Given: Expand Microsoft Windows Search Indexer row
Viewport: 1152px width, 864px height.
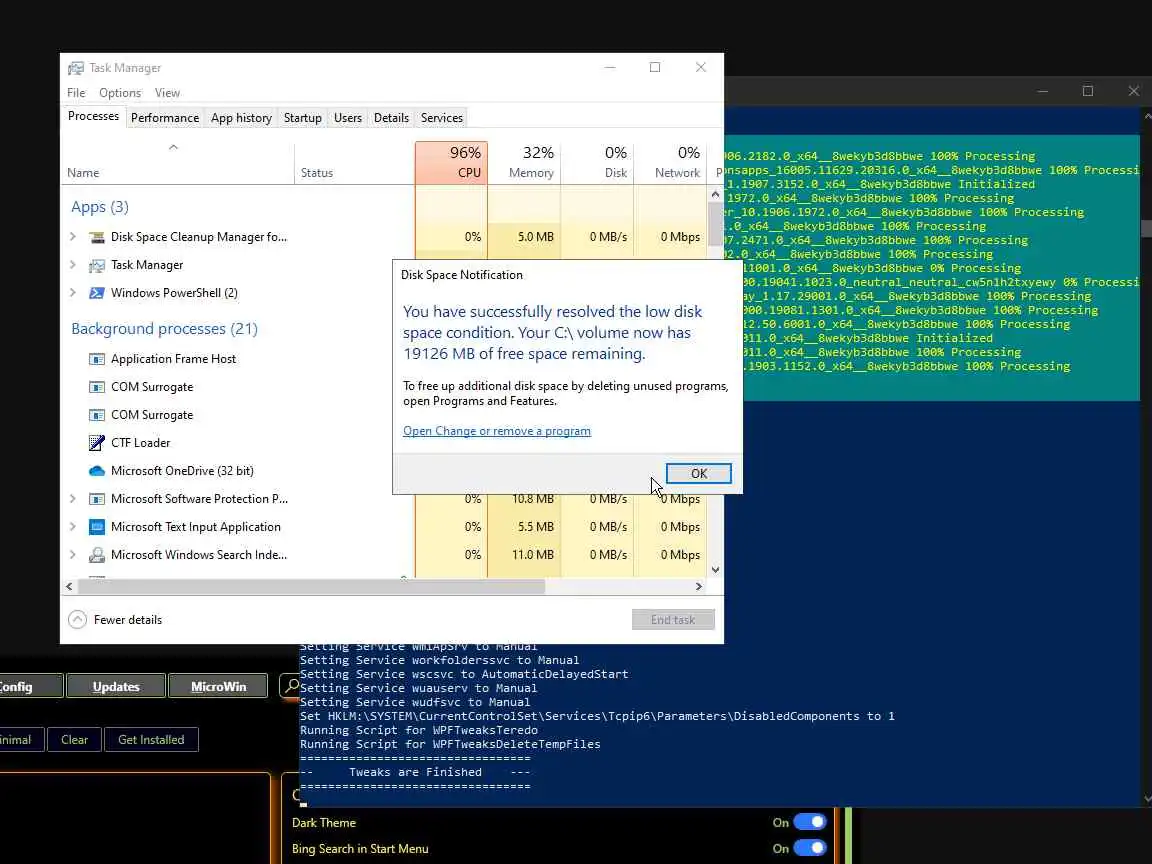Looking at the screenshot, I should 73,554.
